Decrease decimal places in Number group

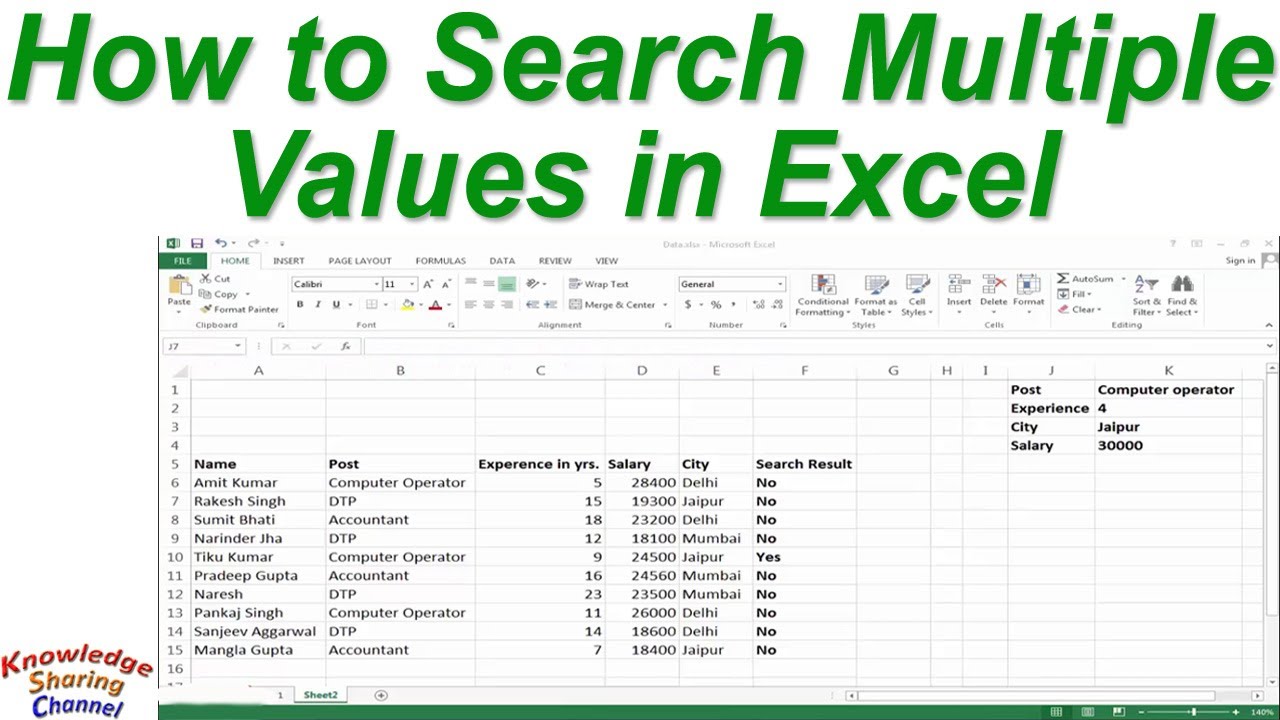775,305
